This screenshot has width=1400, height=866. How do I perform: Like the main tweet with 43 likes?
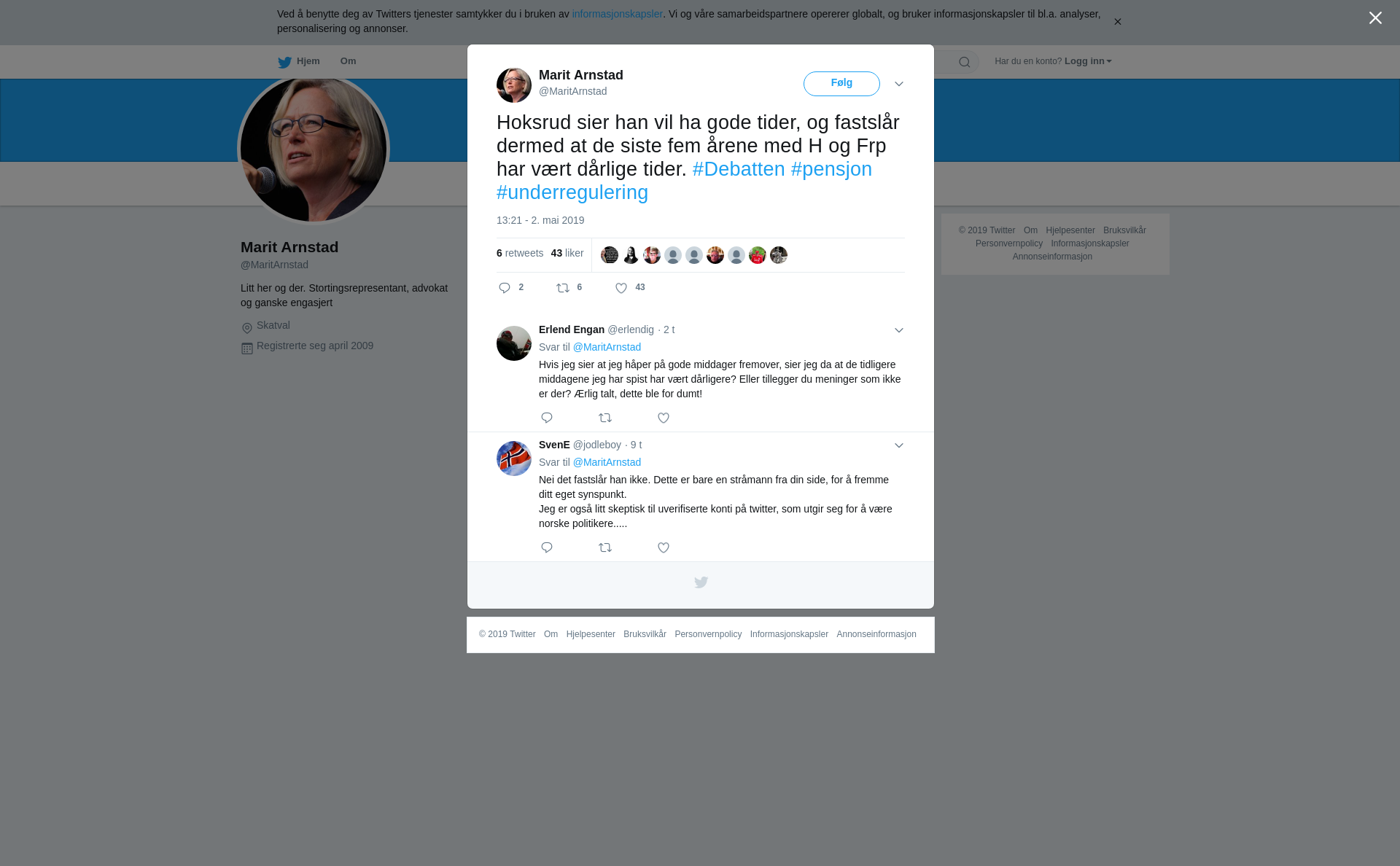621,288
